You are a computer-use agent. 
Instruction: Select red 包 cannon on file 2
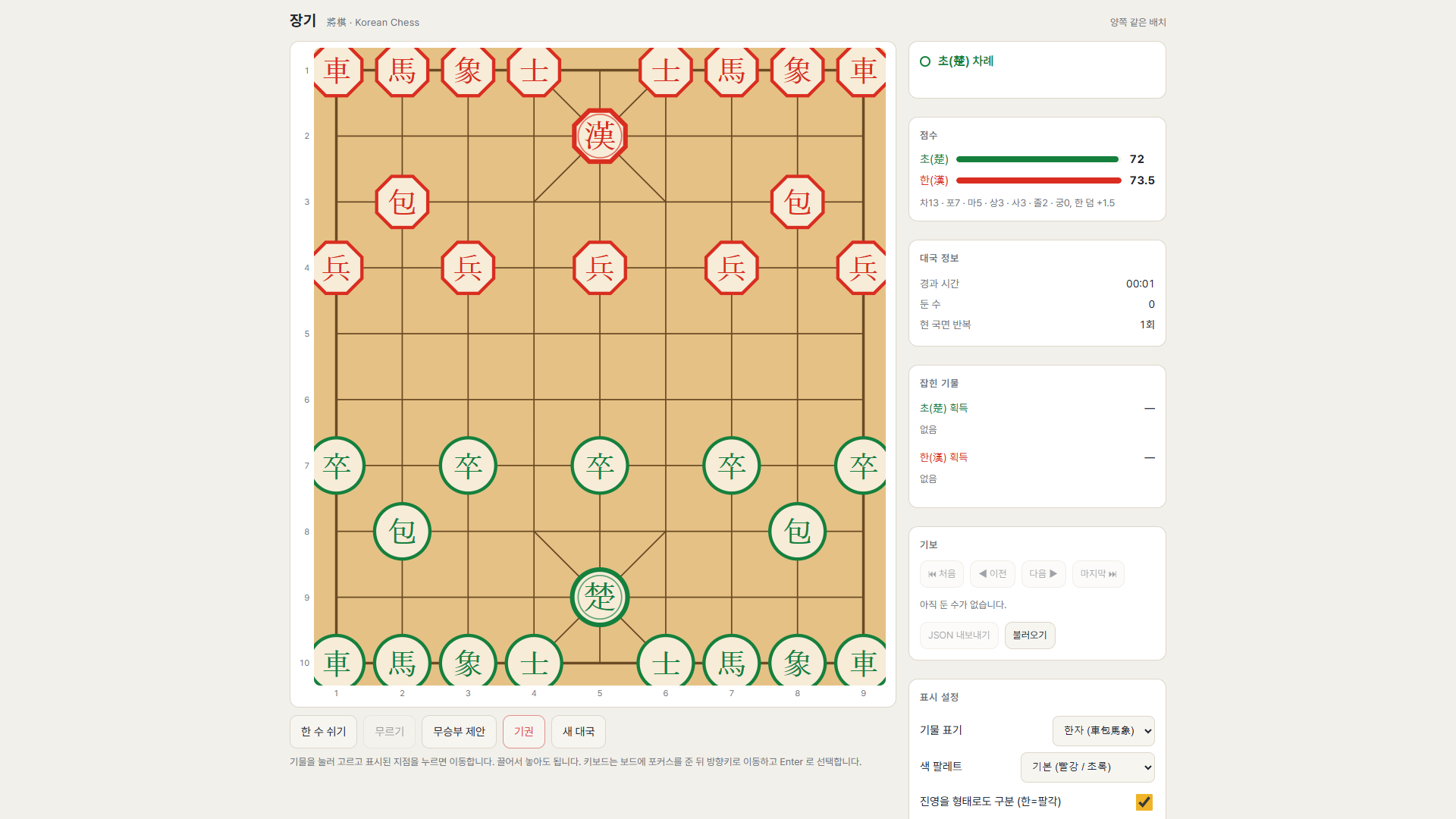(x=402, y=202)
